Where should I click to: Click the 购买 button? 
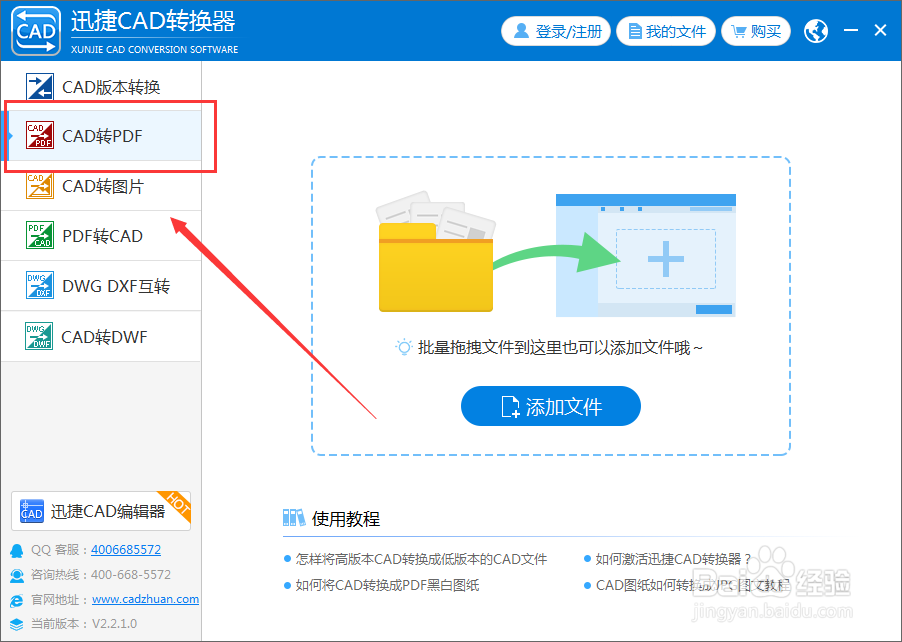756,30
